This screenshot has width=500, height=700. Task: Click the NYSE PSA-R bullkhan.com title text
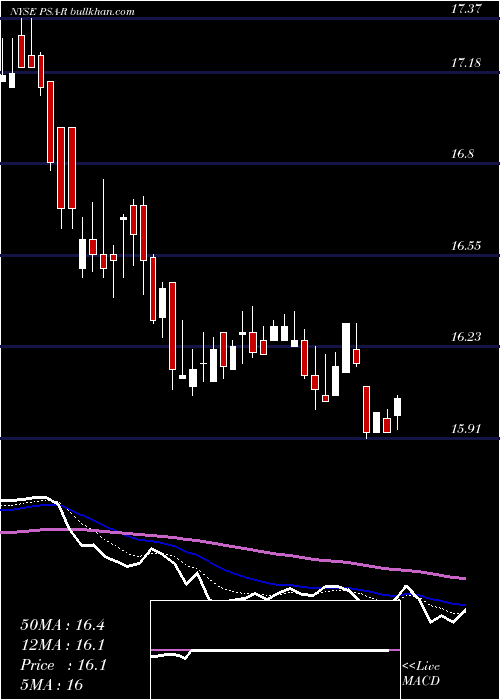72,12
